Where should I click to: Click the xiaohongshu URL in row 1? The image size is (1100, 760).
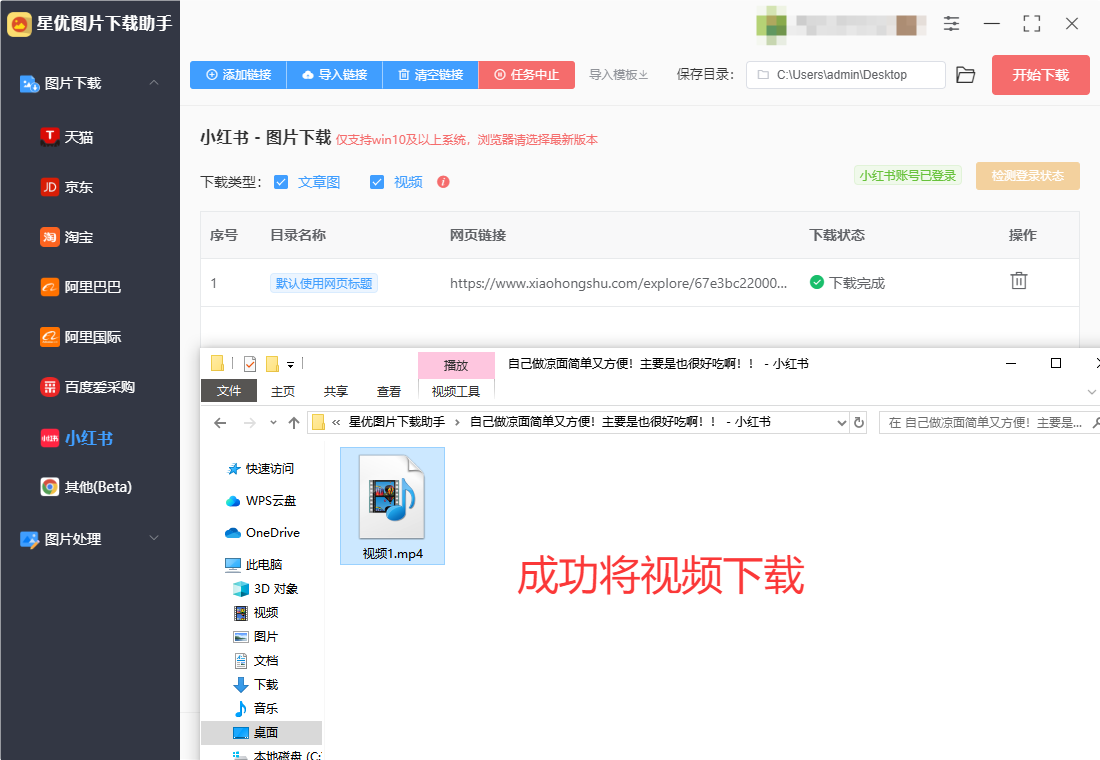click(618, 283)
